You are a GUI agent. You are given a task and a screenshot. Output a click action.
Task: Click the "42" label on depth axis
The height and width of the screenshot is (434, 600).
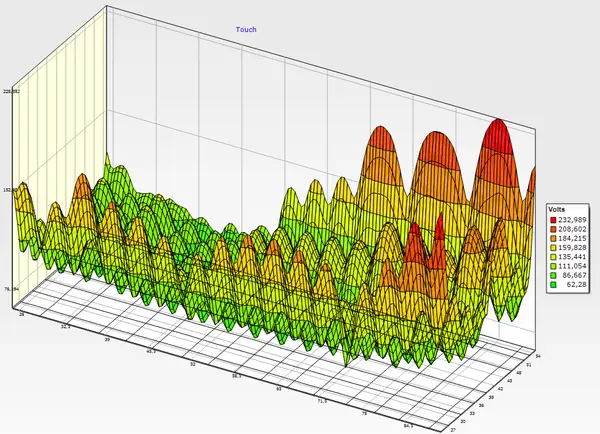pos(501,389)
